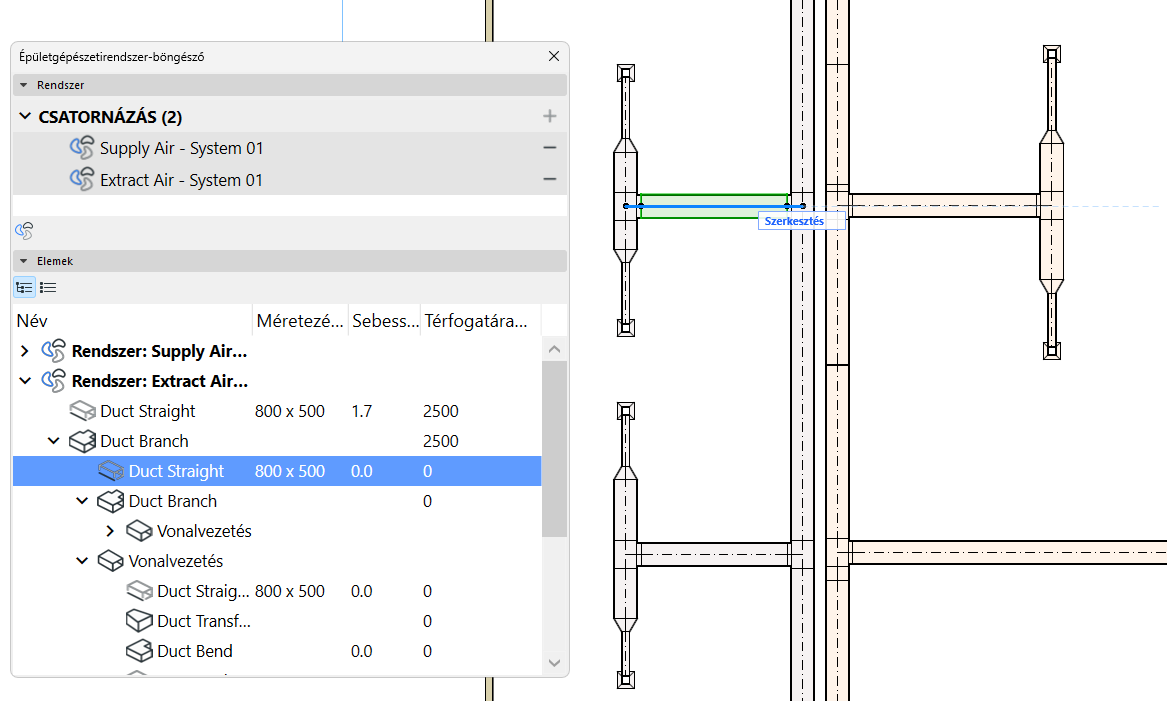
Task: Collapse the Rendszer: Extract Air... node
Action: tap(25, 381)
